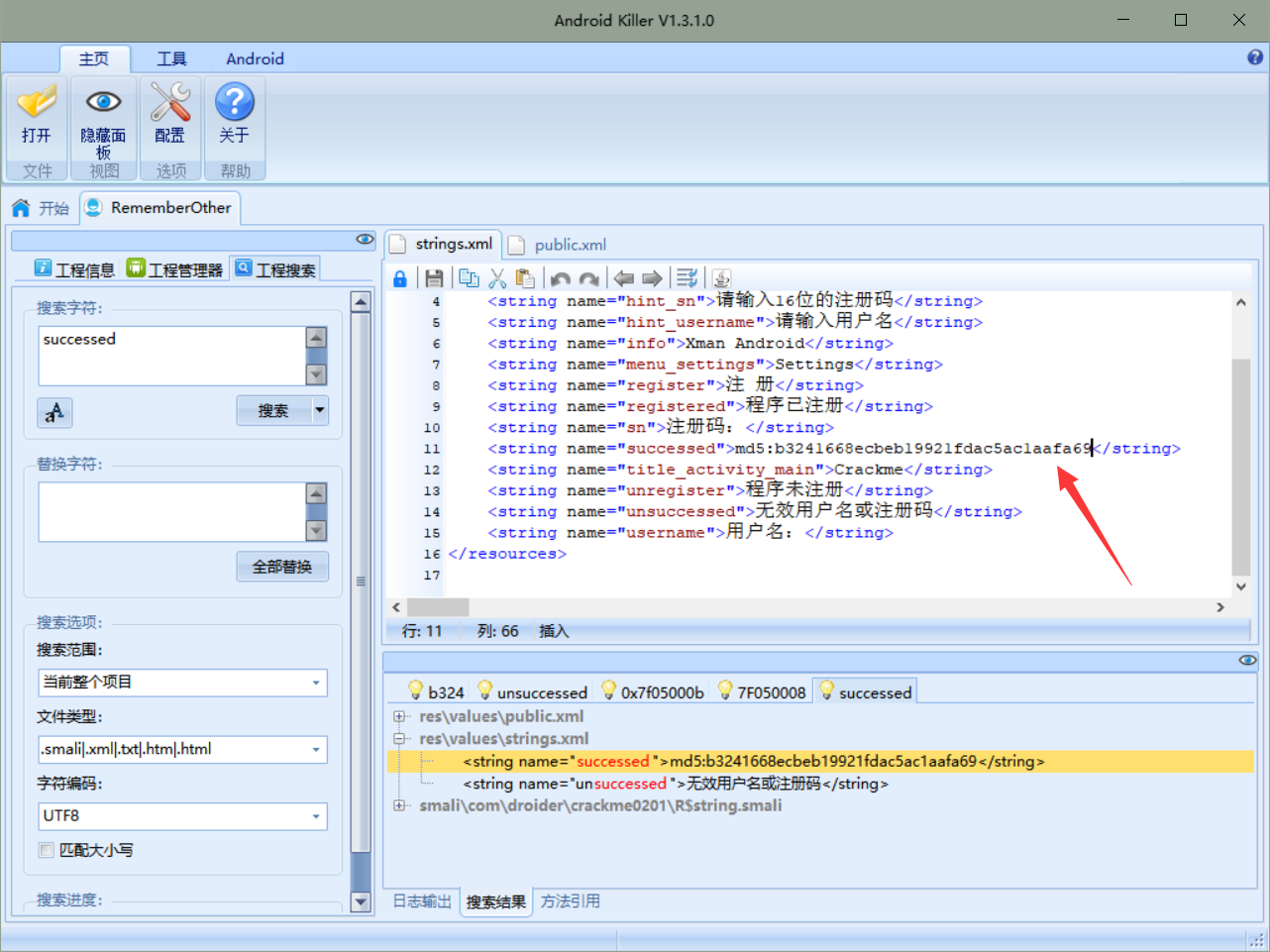
Task: Click into the 搜索字符 search text box
Action: tap(172, 356)
